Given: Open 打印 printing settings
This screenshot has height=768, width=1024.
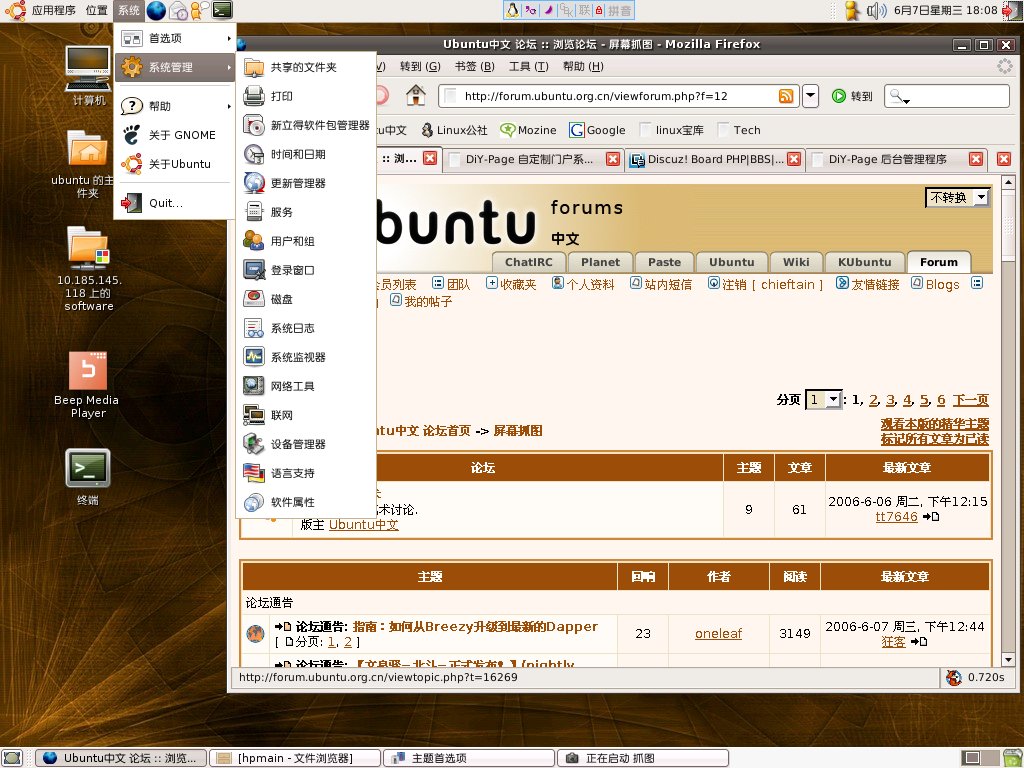Looking at the screenshot, I should (x=306, y=96).
